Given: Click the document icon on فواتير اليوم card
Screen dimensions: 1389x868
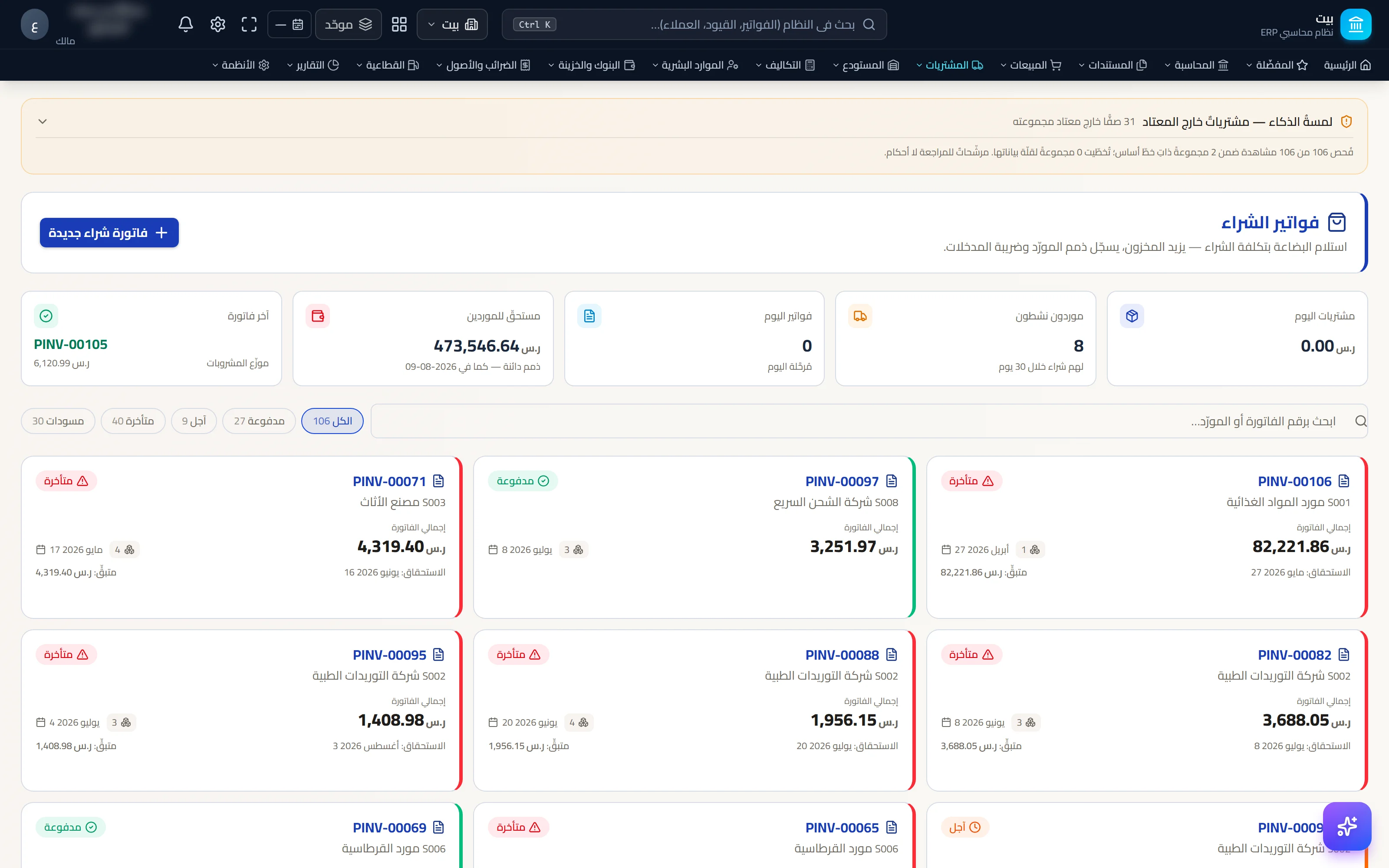Looking at the screenshot, I should click(x=589, y=316).
